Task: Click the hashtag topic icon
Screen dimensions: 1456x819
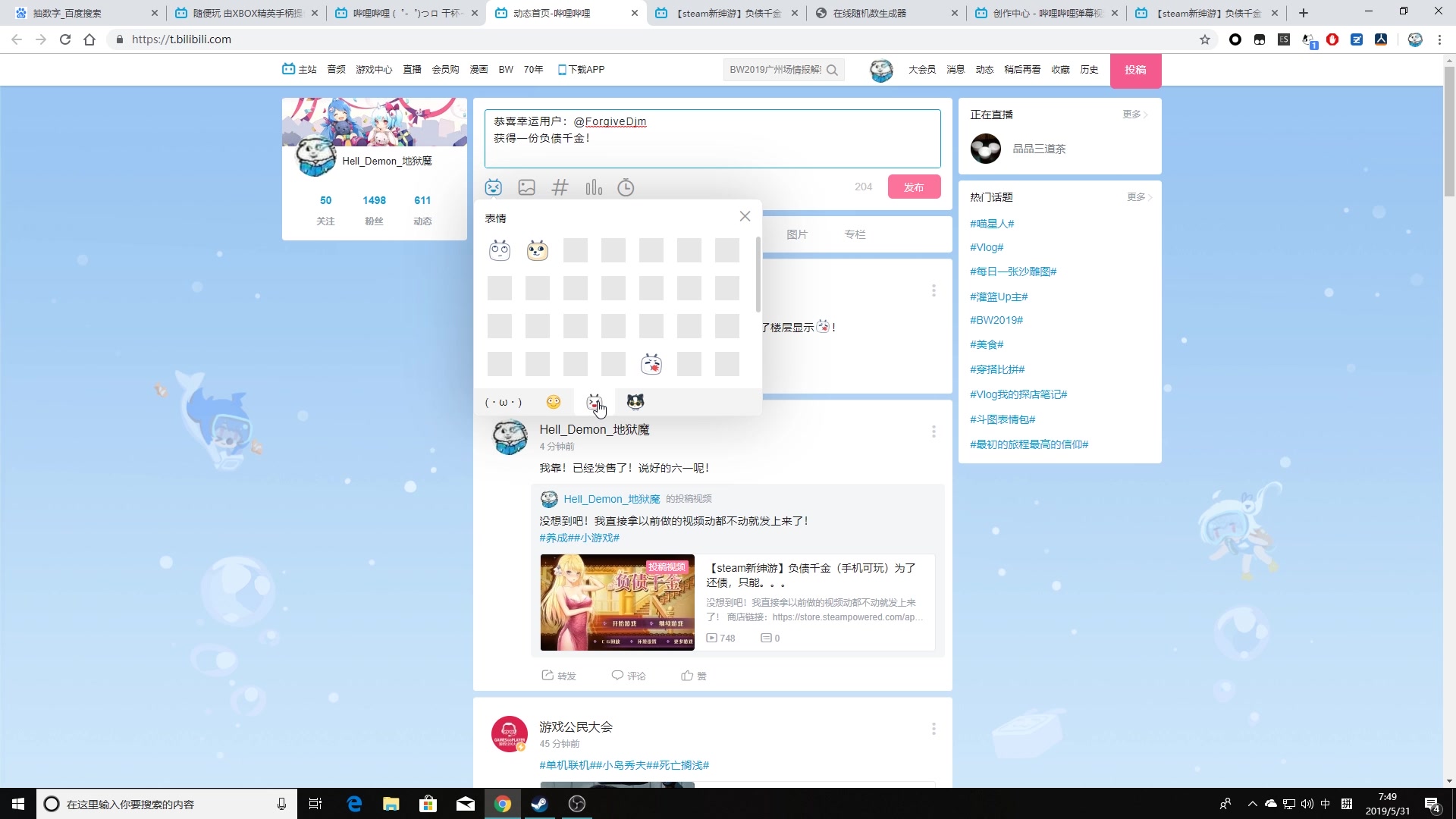Action: pos(560,187)
